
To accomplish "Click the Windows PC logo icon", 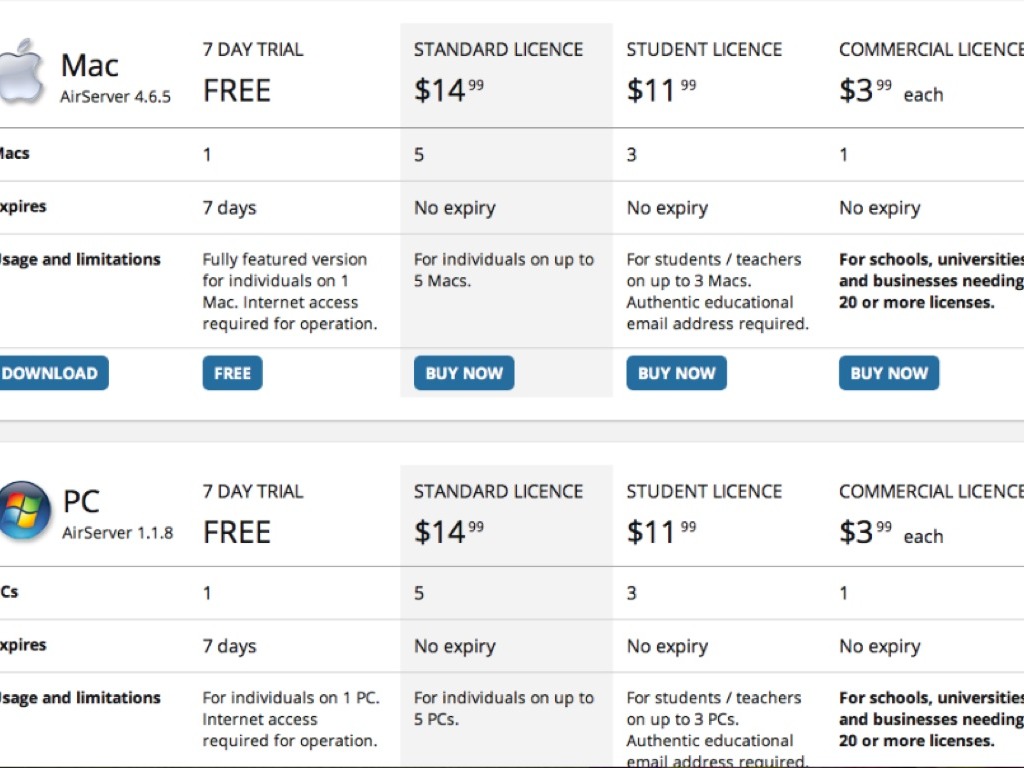I will click(24, 511).
